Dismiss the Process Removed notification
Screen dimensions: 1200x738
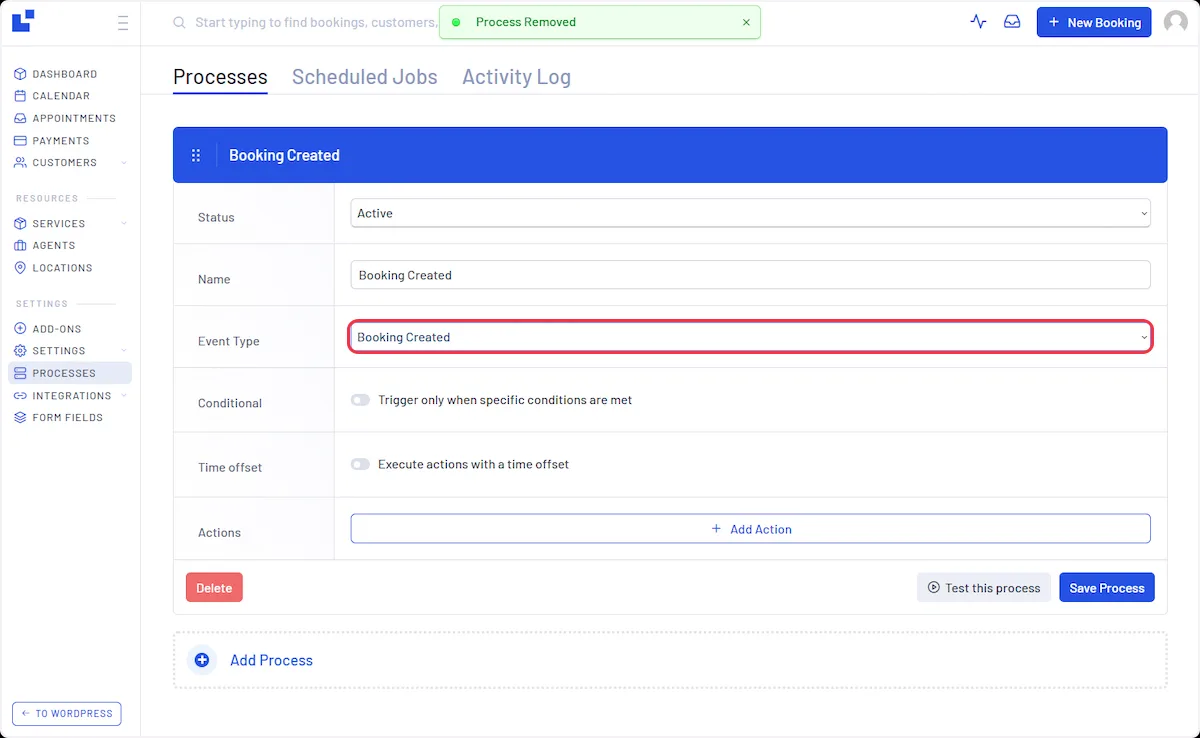pyautogui.click(x=746, y=22)
